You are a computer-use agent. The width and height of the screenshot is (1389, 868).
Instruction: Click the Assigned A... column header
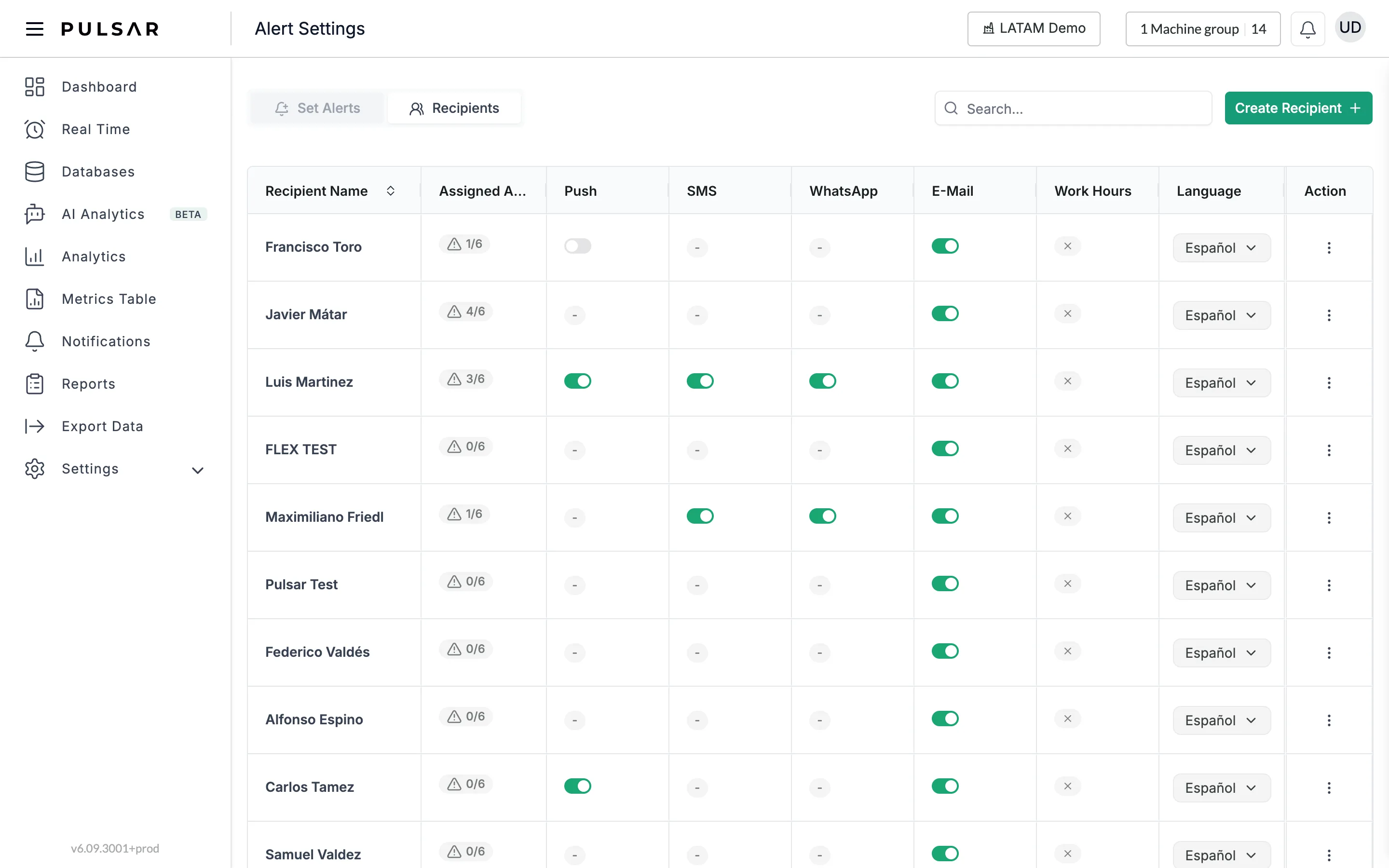tap(482, 190)
